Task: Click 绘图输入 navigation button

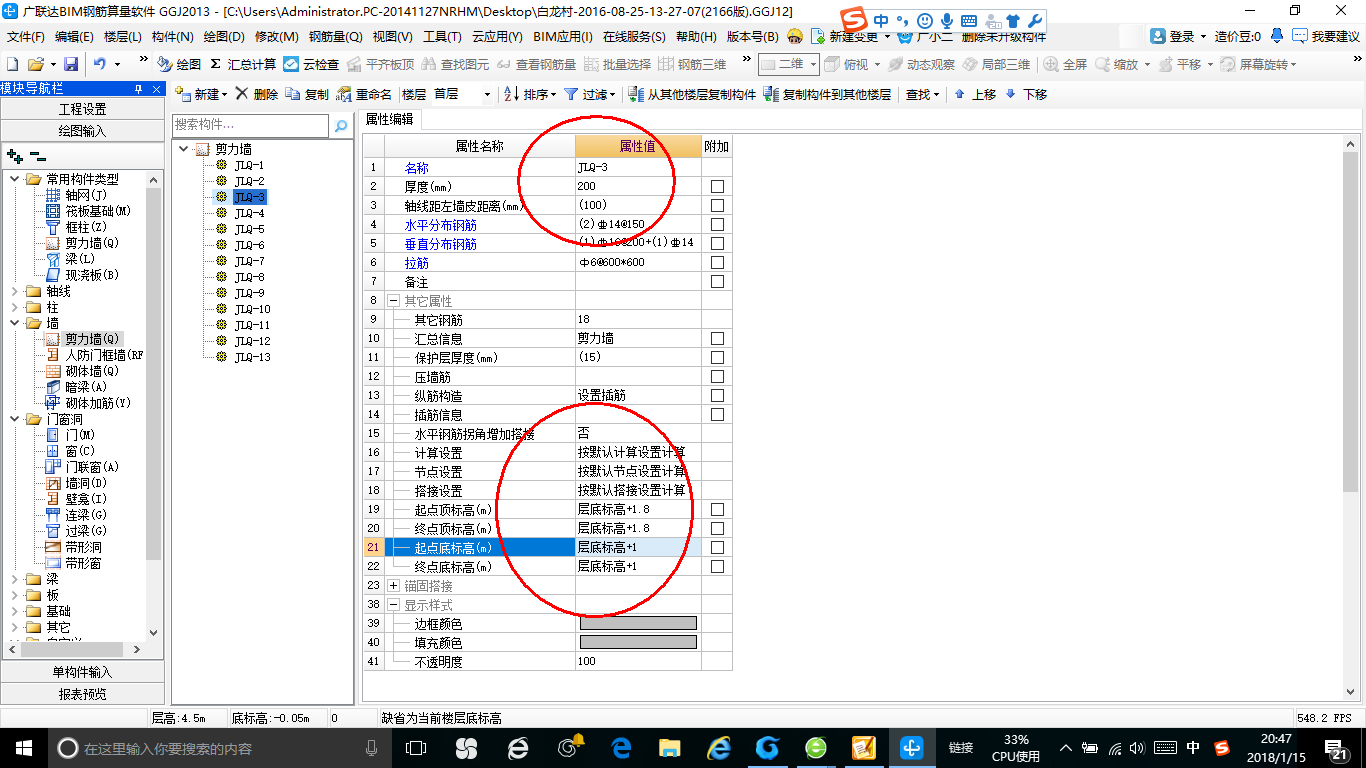Action: (82, 131)
